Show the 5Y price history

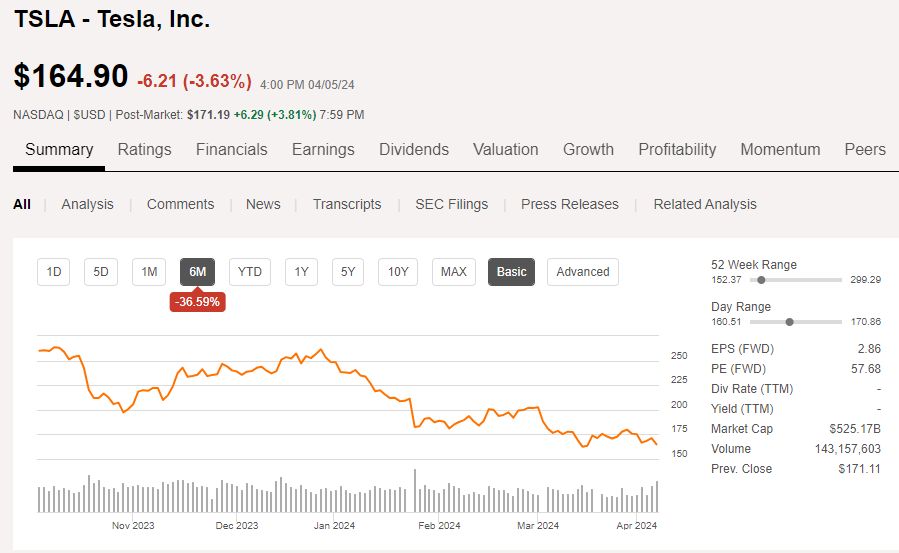348,272
